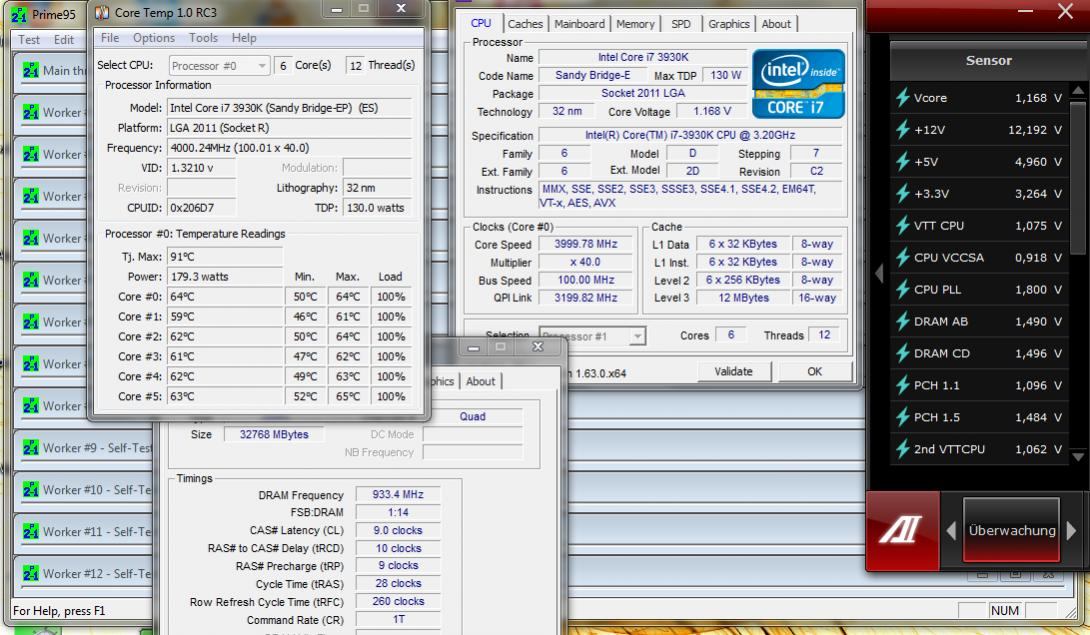The image size is (1090, 635).
Task: Click the Cores count field in Core Temp
Action: pos(282,65)
